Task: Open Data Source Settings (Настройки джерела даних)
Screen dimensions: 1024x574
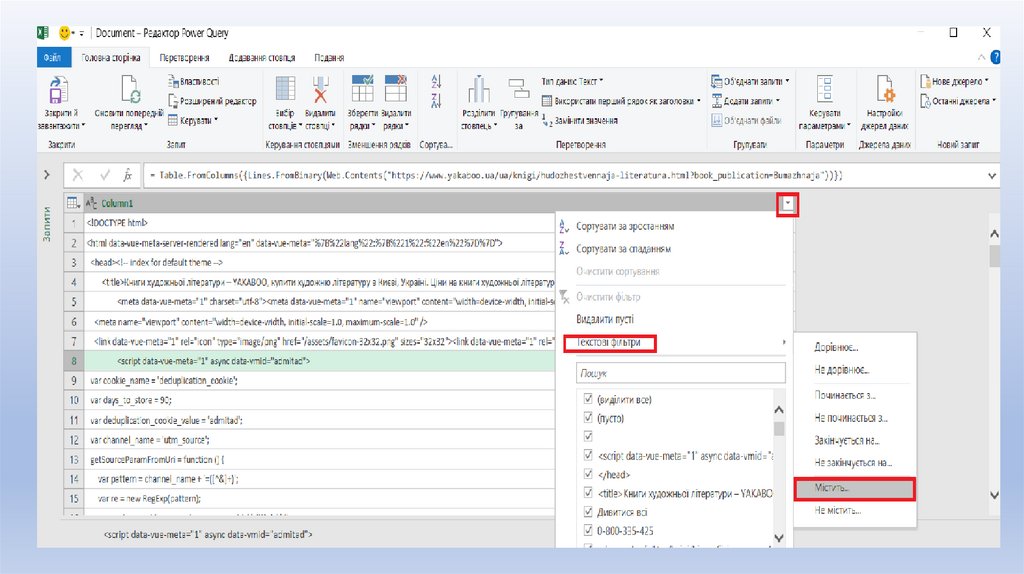Action: coord(885,93)
